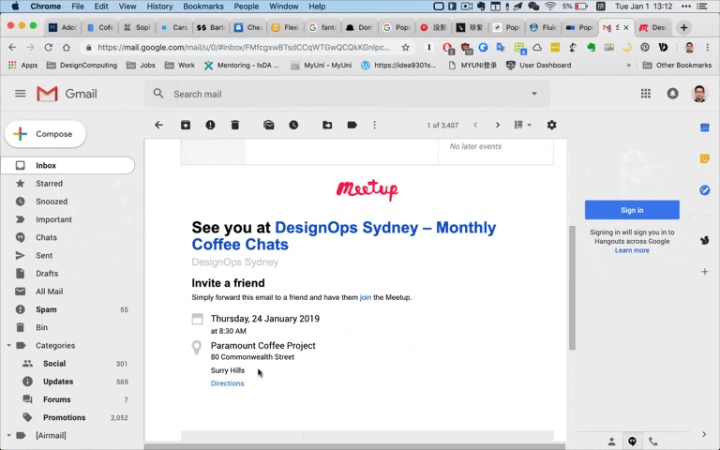Viewport: 720px width, 450px height.
Task: Open the Window menu
Action: [x=283, y=6]
